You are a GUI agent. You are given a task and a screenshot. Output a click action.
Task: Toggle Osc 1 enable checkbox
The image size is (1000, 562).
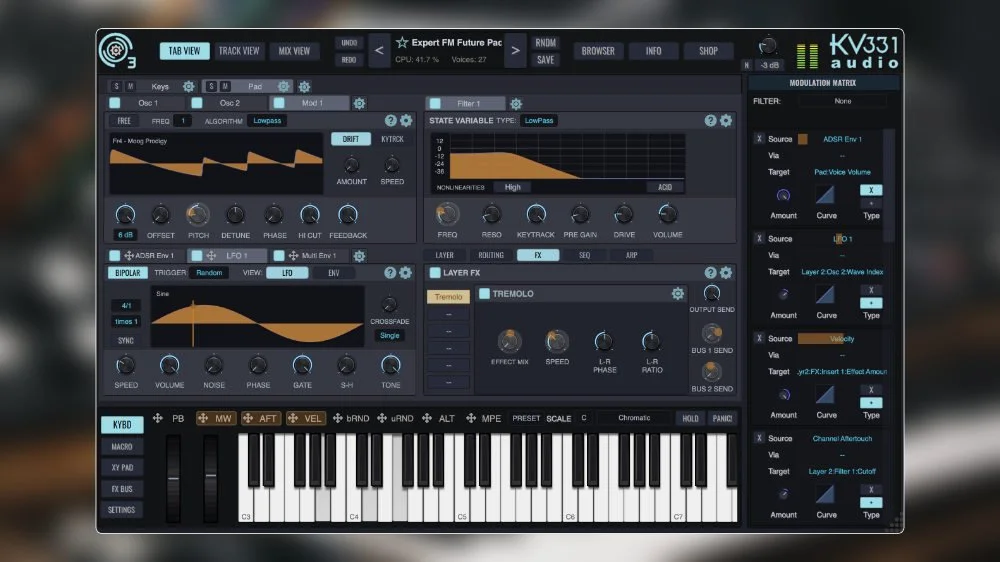[x=115, y=103]
